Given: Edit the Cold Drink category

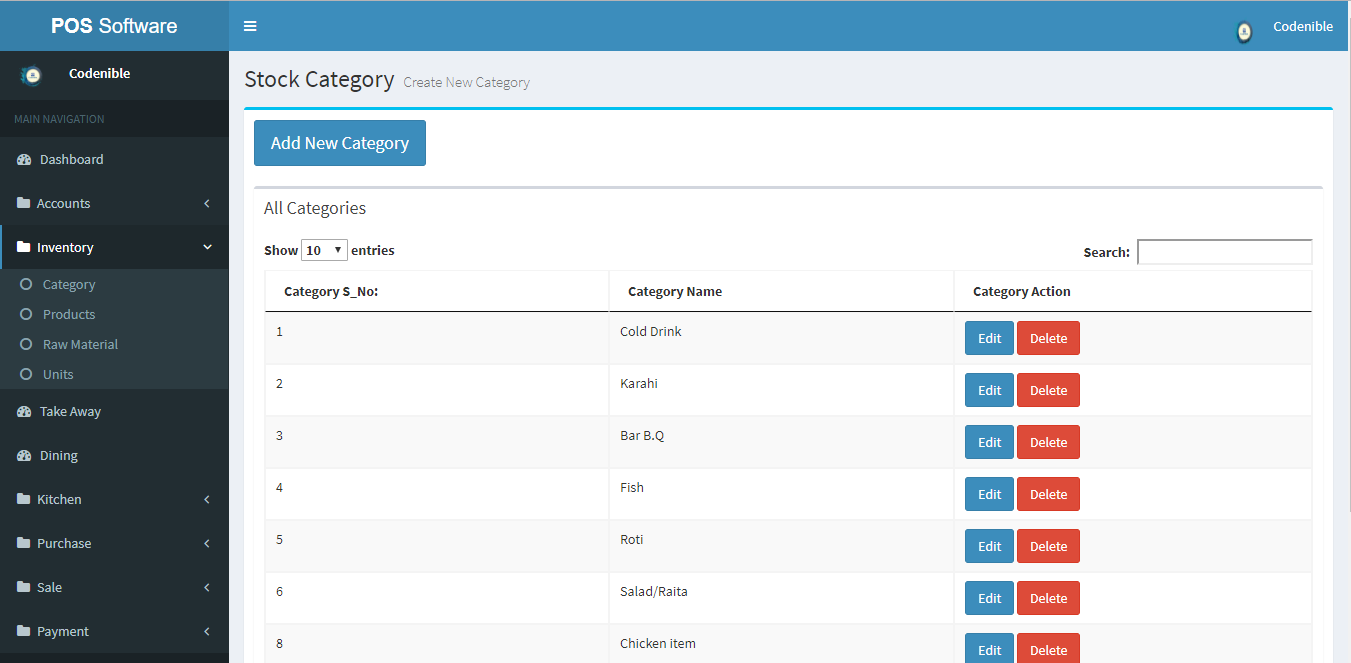Looking at the screenshot, I should 989,338.
